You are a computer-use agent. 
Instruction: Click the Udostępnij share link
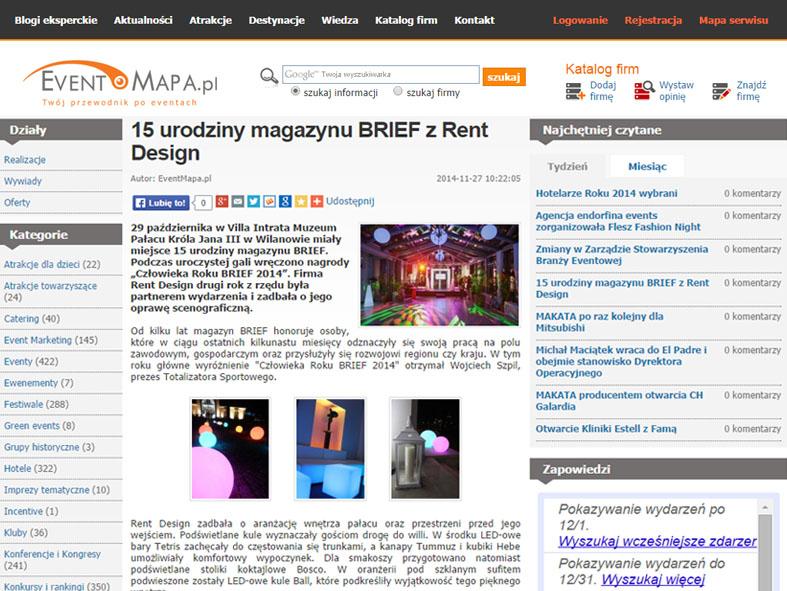(350, 201)
